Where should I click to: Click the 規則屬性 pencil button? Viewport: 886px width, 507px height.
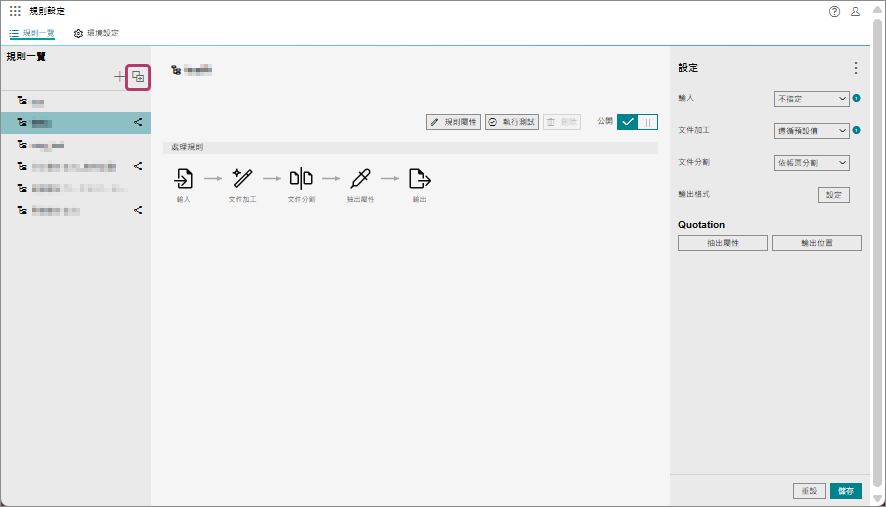tap(453, 121)
